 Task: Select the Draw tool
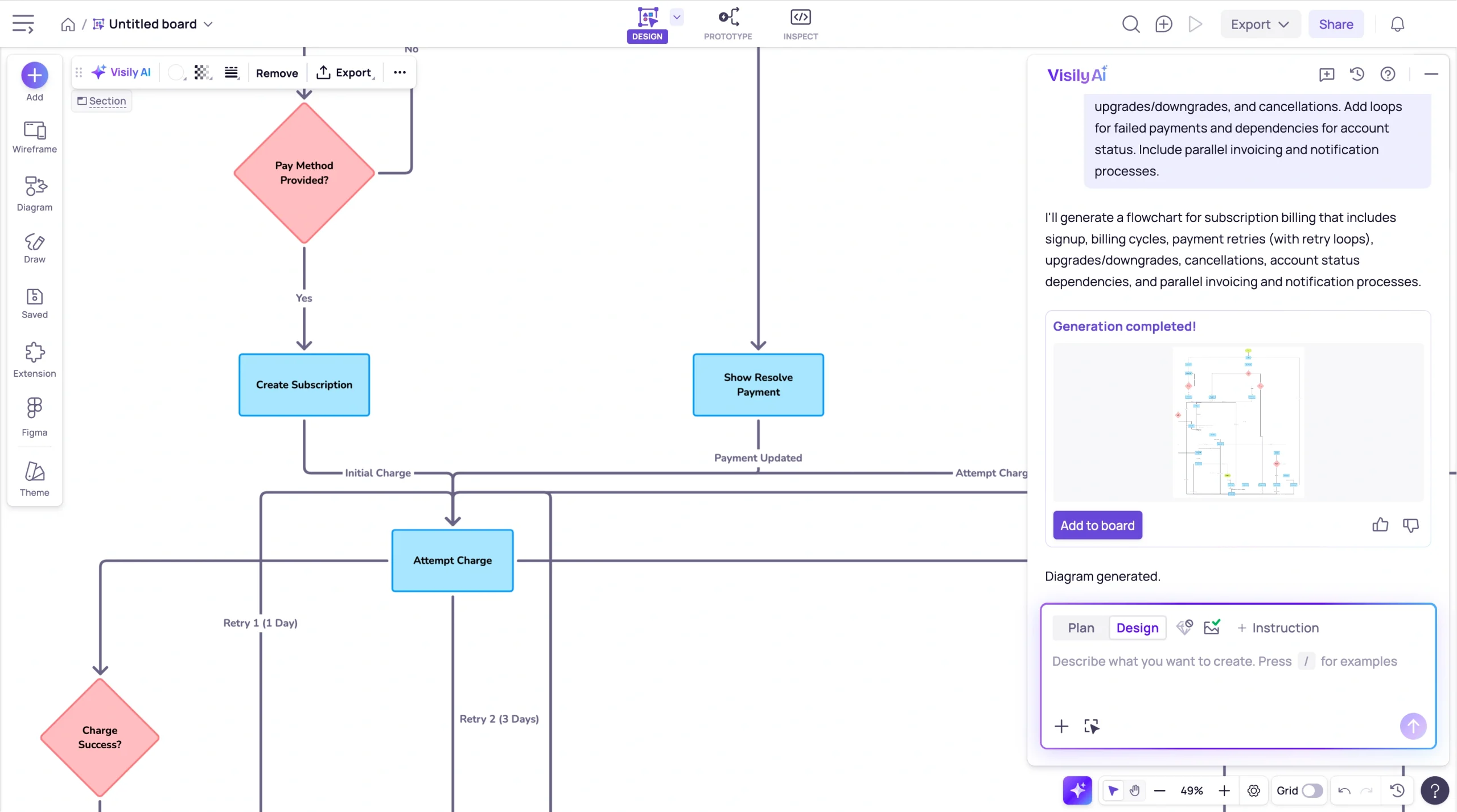tap(34, 247)
